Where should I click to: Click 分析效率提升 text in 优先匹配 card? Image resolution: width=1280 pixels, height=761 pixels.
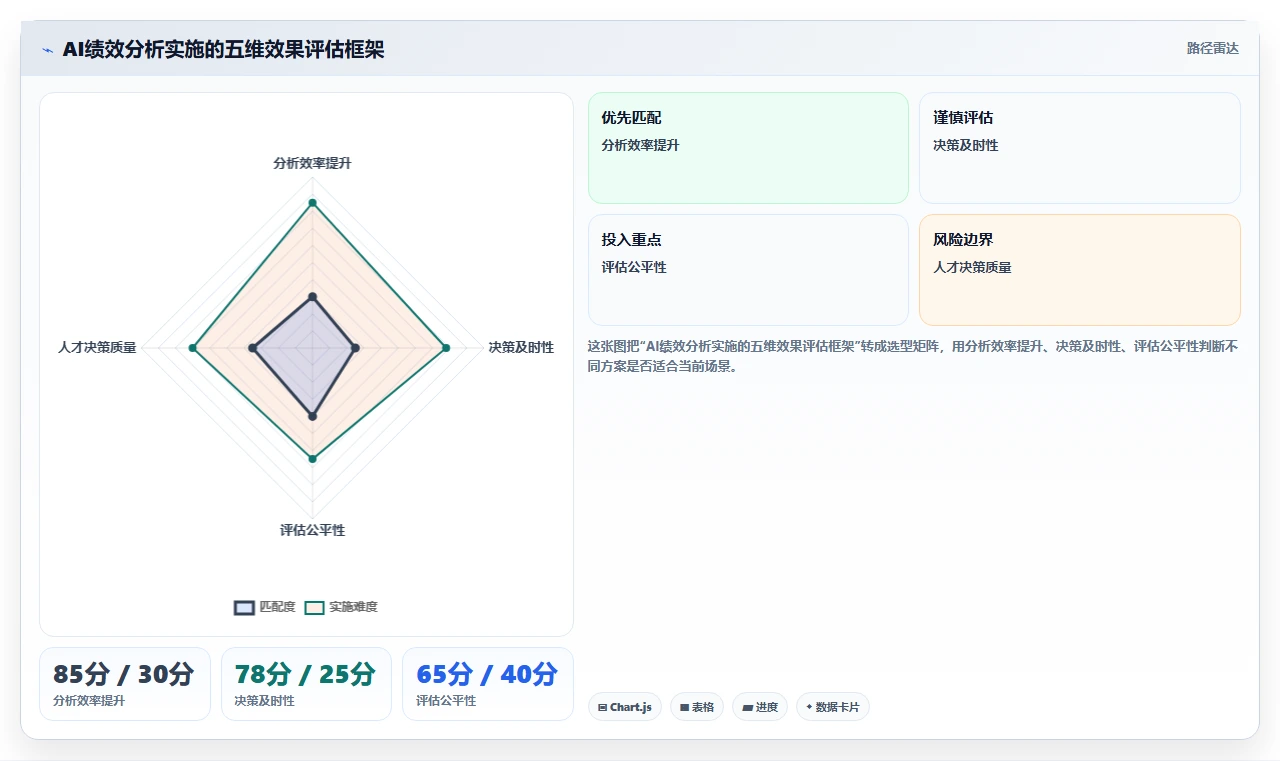pyautogui.click(x=640, y=145)
